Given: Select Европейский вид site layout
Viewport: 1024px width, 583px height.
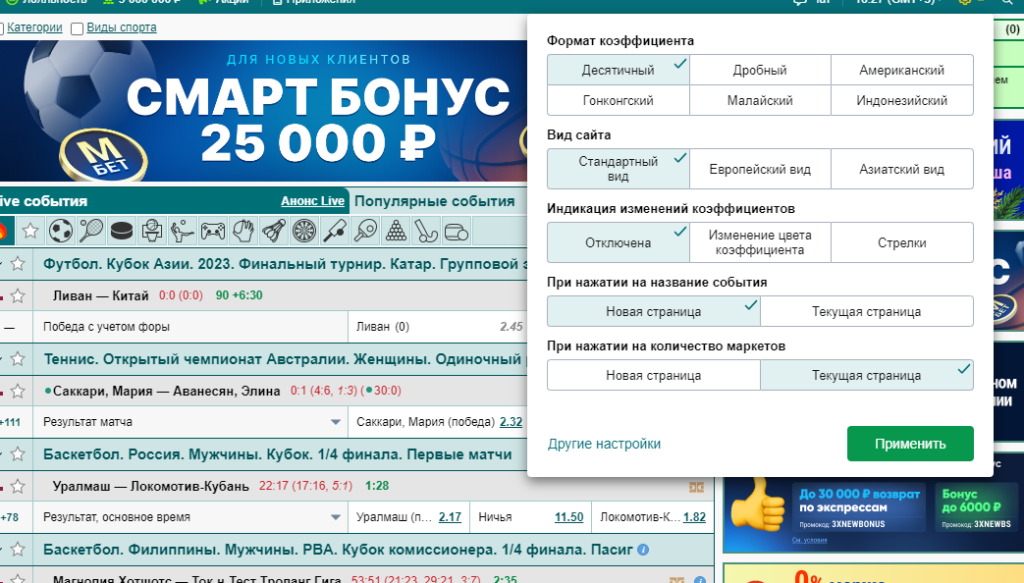Looking at the screenshot, I should click(760, 169).
